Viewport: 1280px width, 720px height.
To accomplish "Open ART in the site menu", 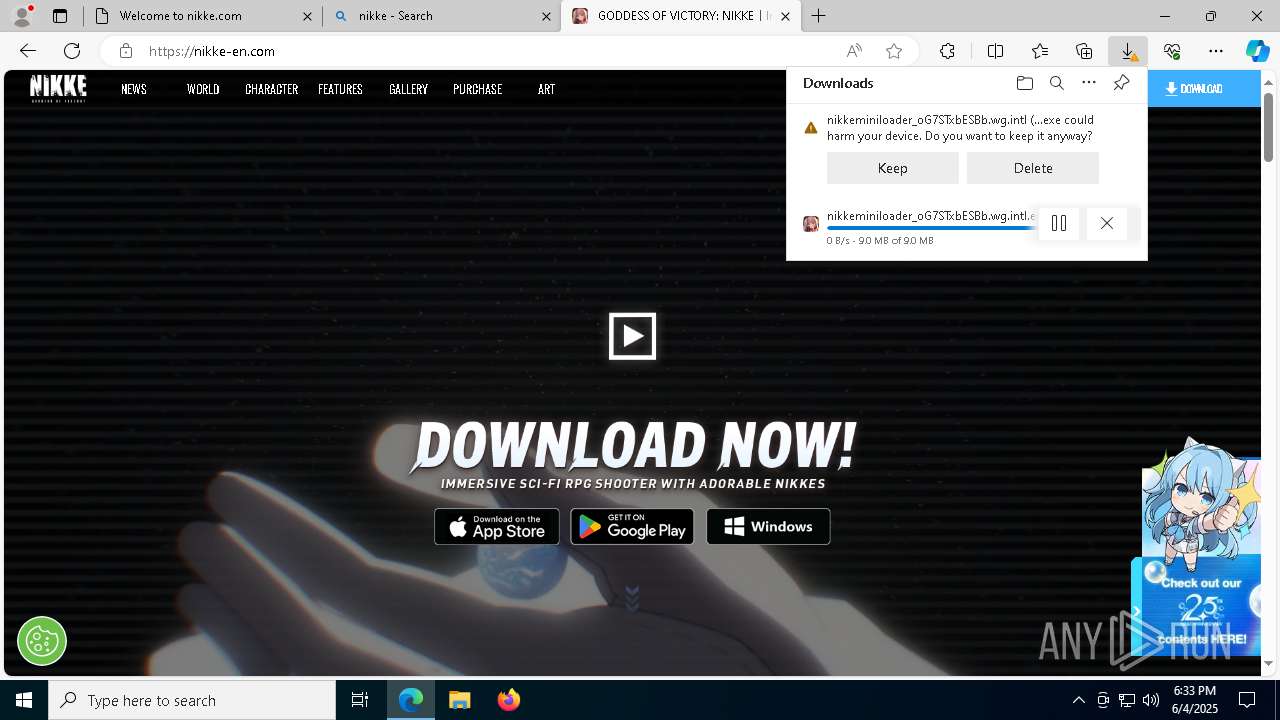I will pyautogui.click(x=546, y=89).
